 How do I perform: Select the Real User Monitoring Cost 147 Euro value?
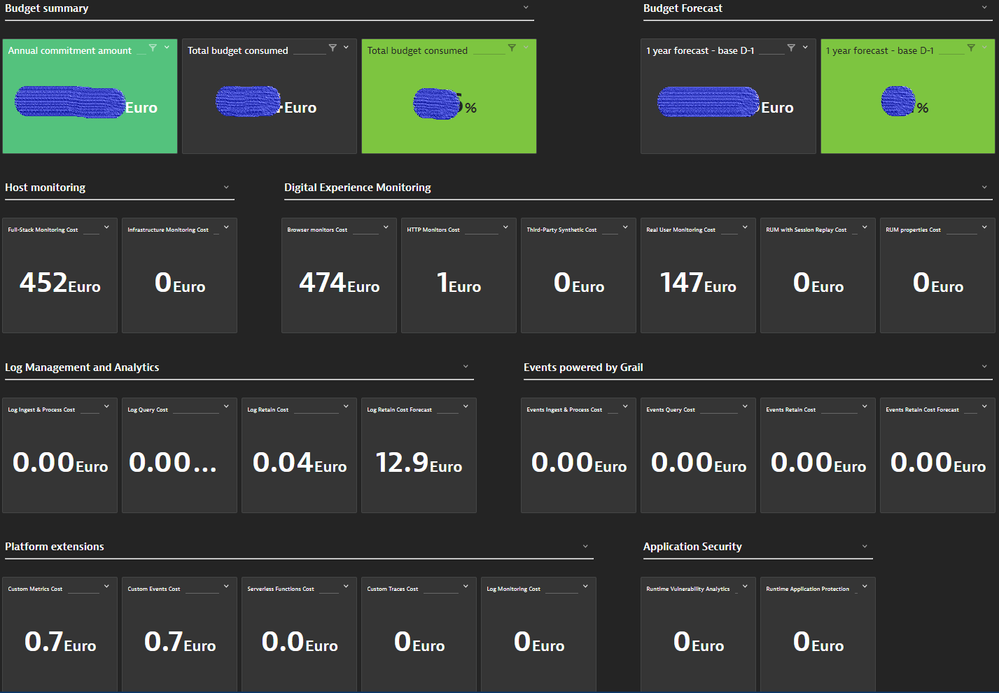(697, 284)
